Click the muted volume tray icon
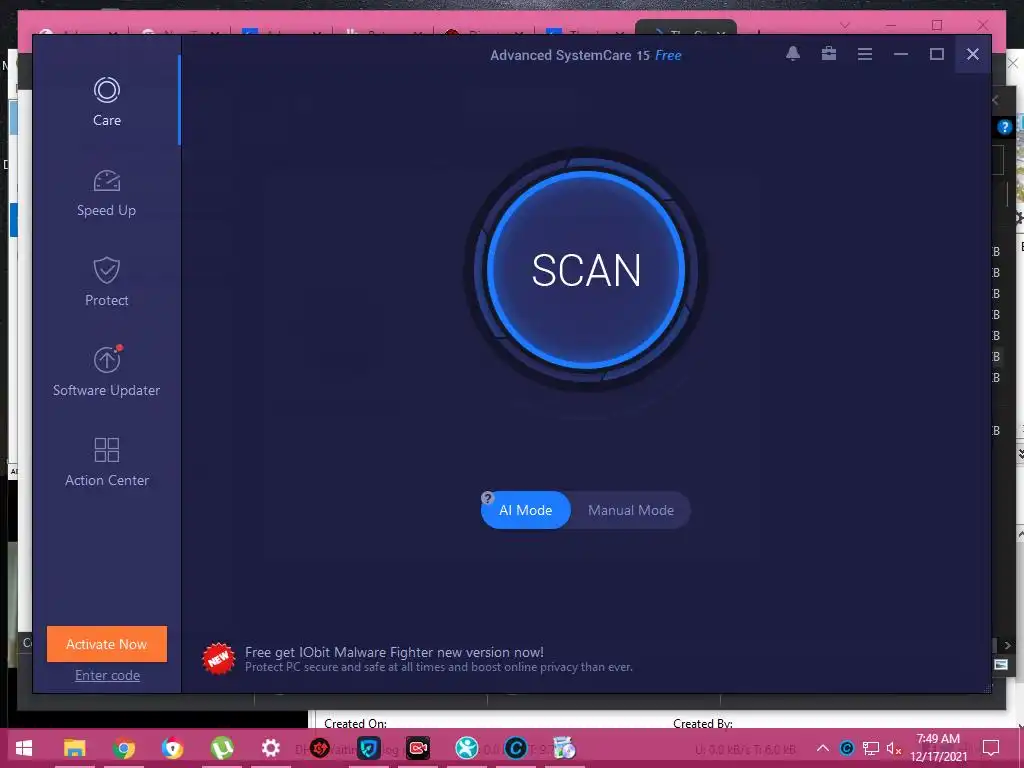Image resolution: width=1024 pixels, height=768 pixels. [894, 748]
